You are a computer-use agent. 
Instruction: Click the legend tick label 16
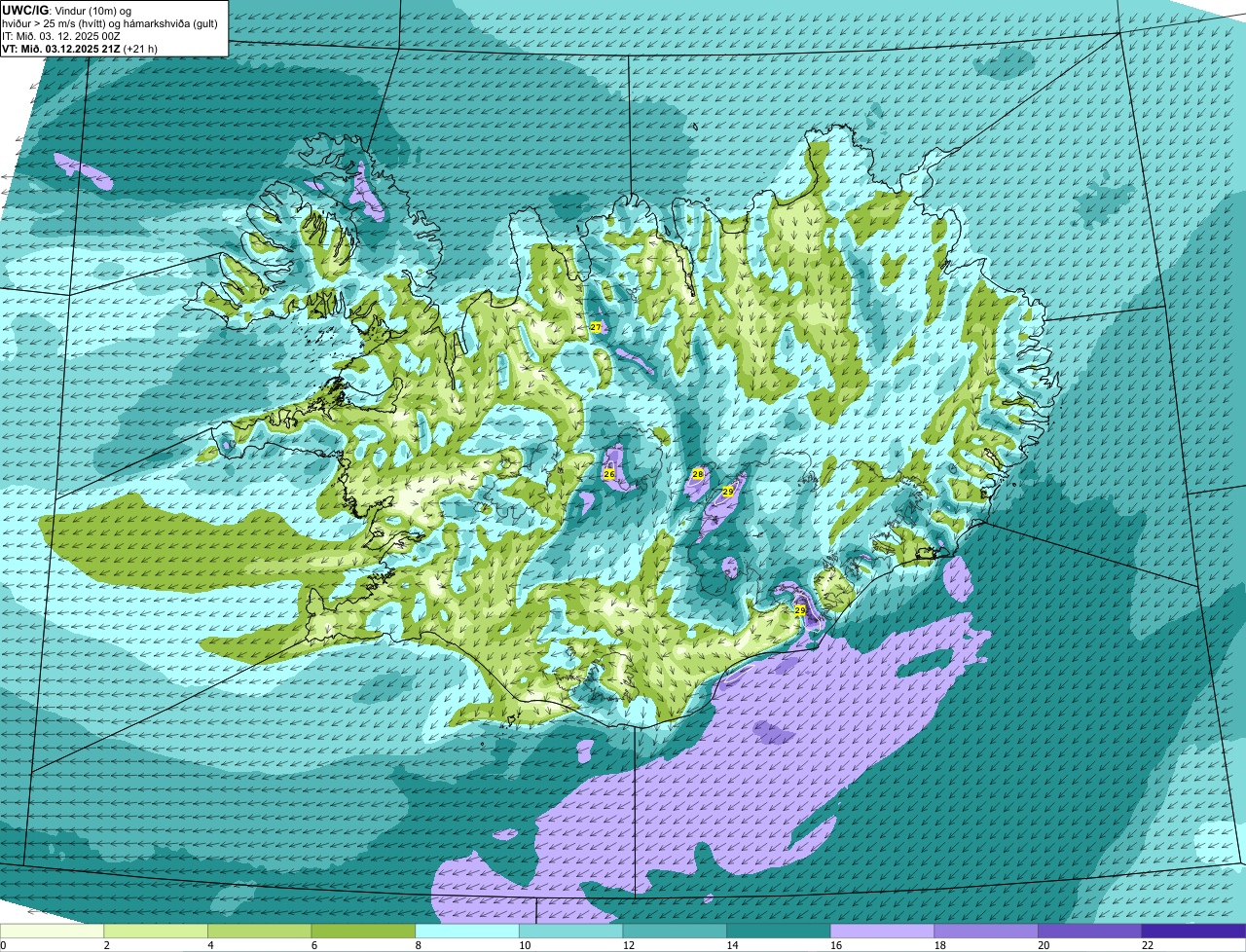click(835, 945)
